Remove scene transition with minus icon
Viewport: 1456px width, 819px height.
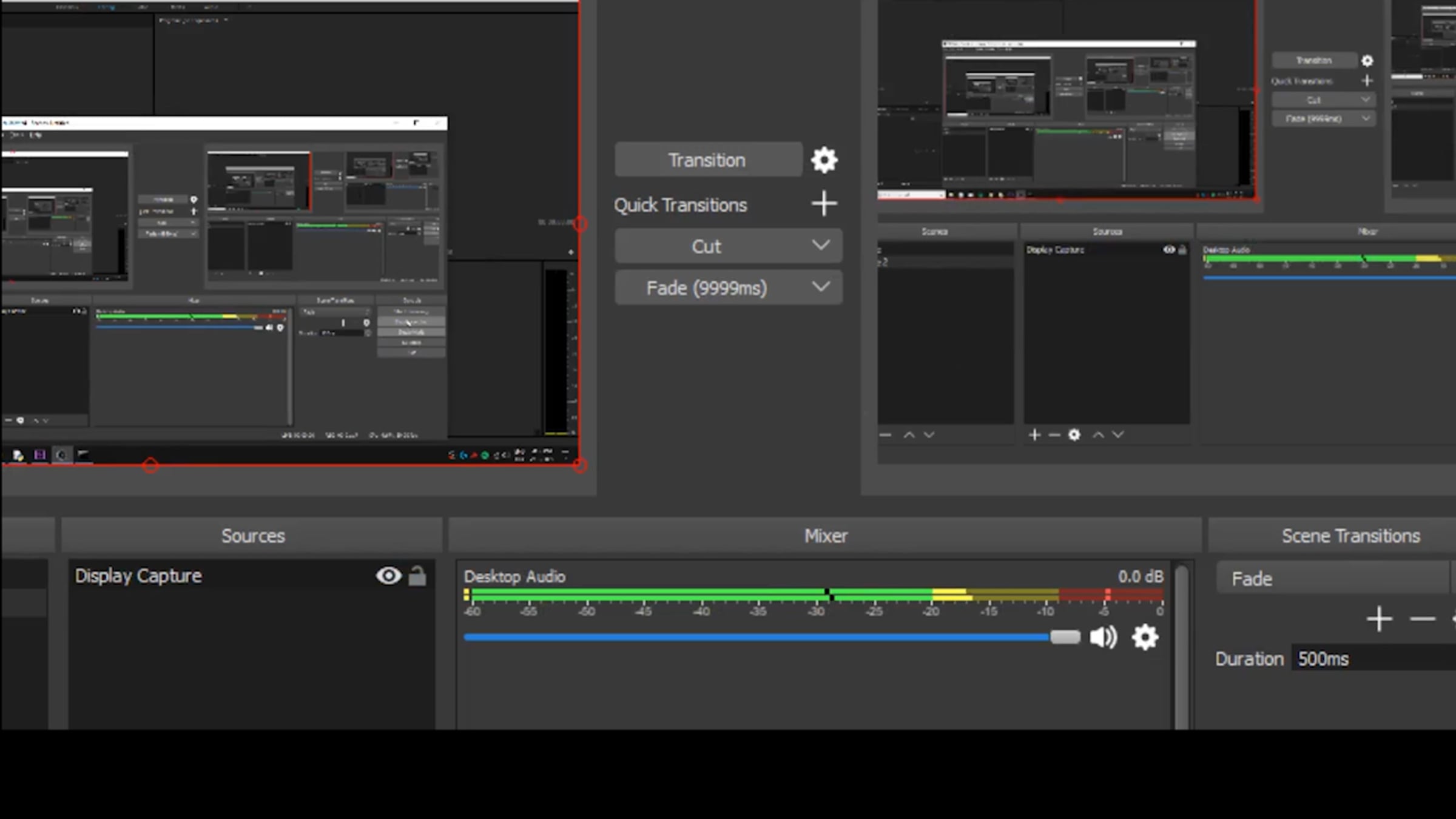click(x=1422, y=619)
